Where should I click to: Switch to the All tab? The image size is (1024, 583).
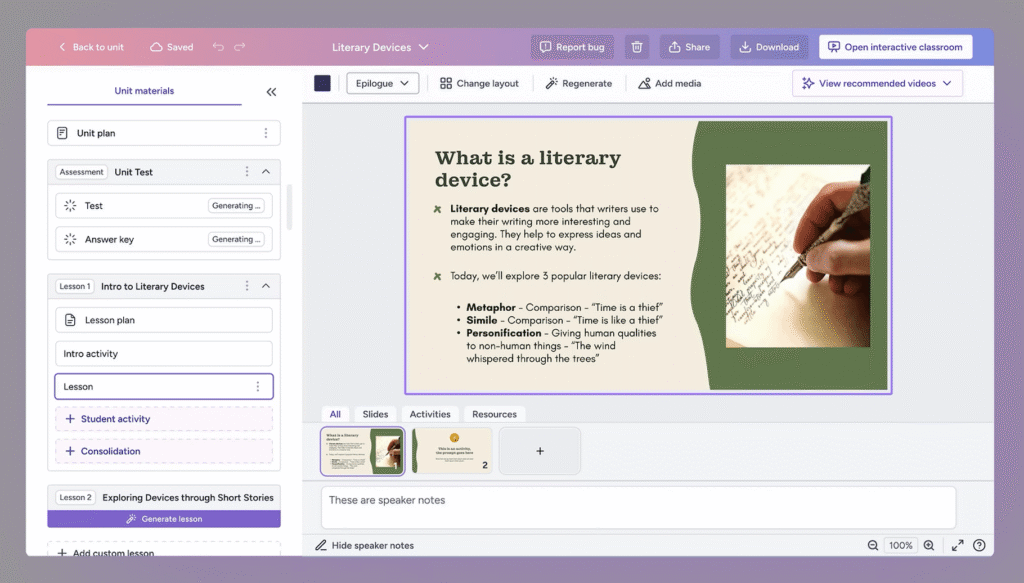(335, 414)
